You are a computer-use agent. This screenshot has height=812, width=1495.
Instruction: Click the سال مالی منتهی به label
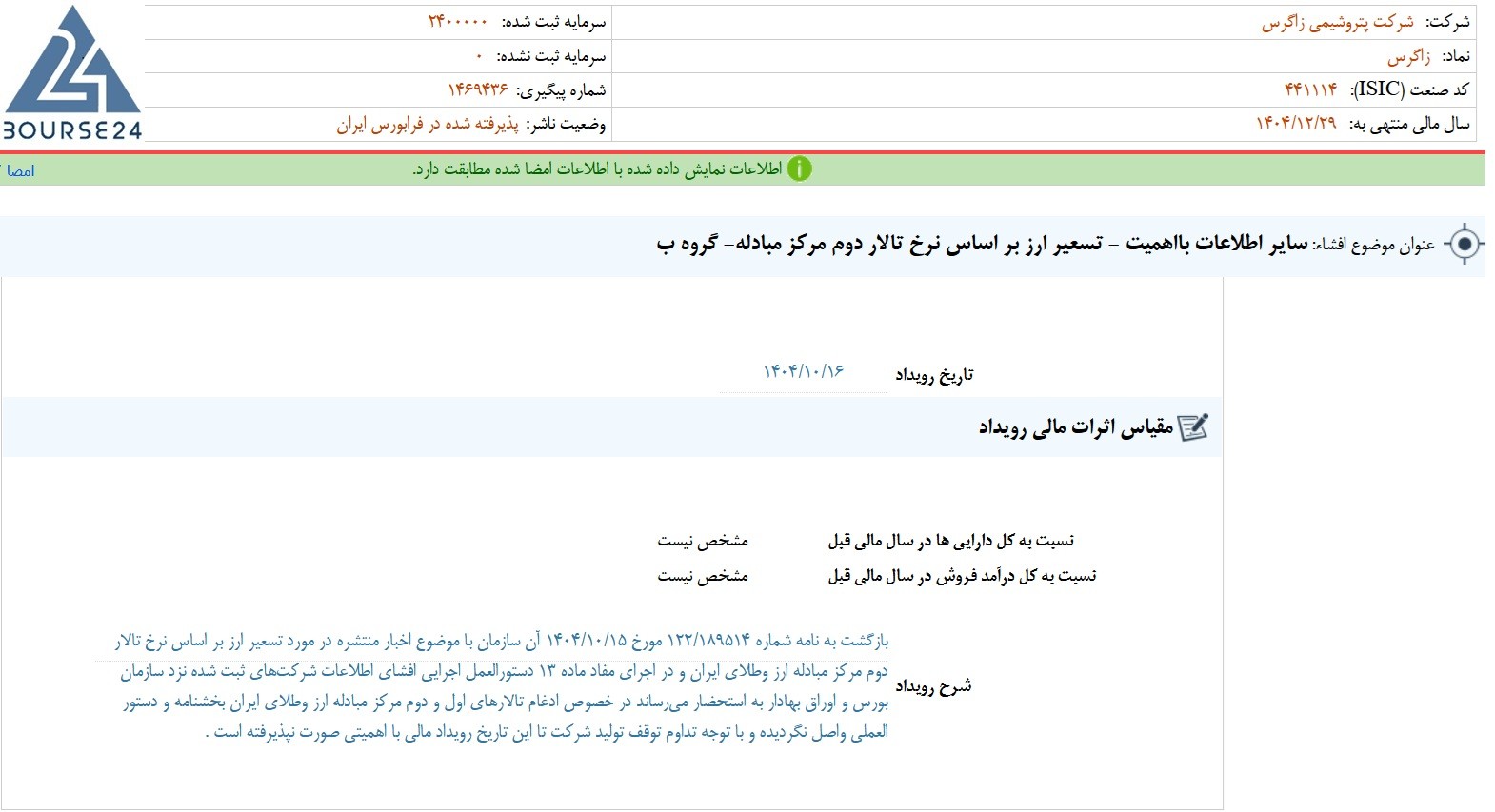[x=1409, y=124]
